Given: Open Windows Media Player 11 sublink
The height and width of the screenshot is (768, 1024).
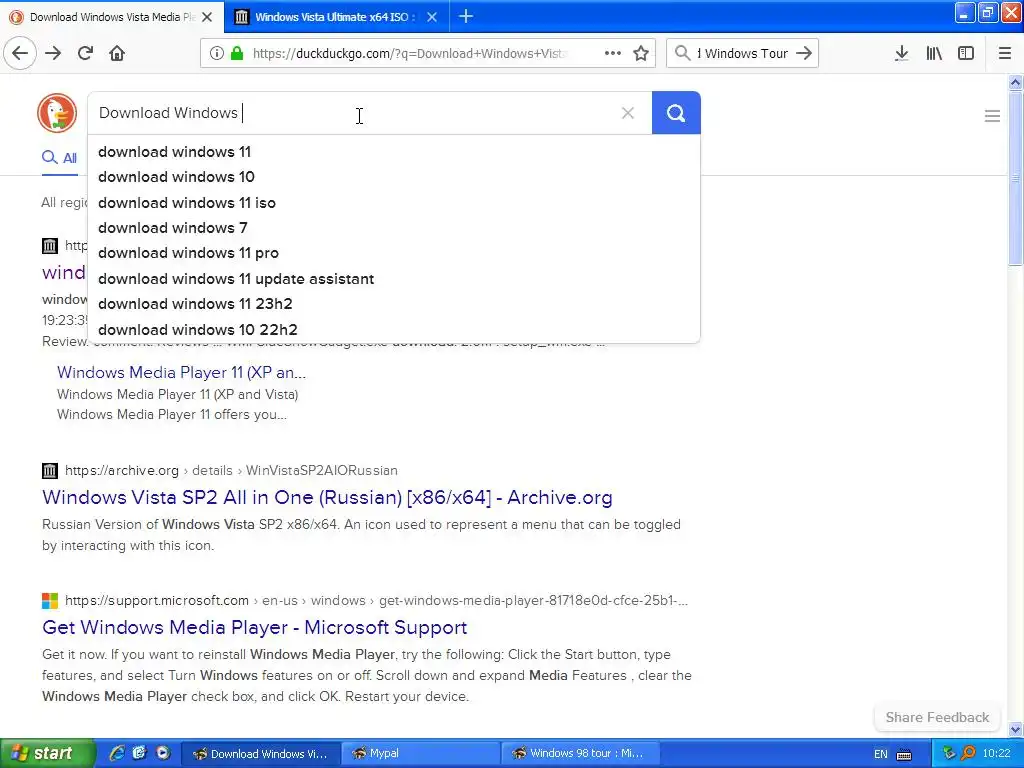Looking at the screenshot, I should (x=182, y=372).
